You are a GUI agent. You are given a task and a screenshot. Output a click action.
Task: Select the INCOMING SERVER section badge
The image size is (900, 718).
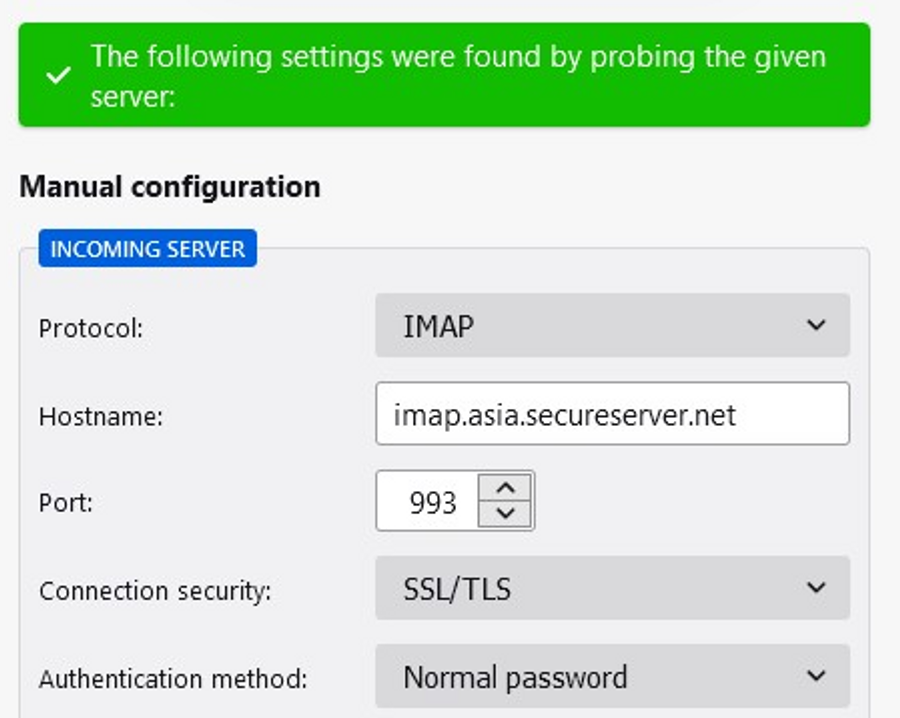tap(147, 249)
